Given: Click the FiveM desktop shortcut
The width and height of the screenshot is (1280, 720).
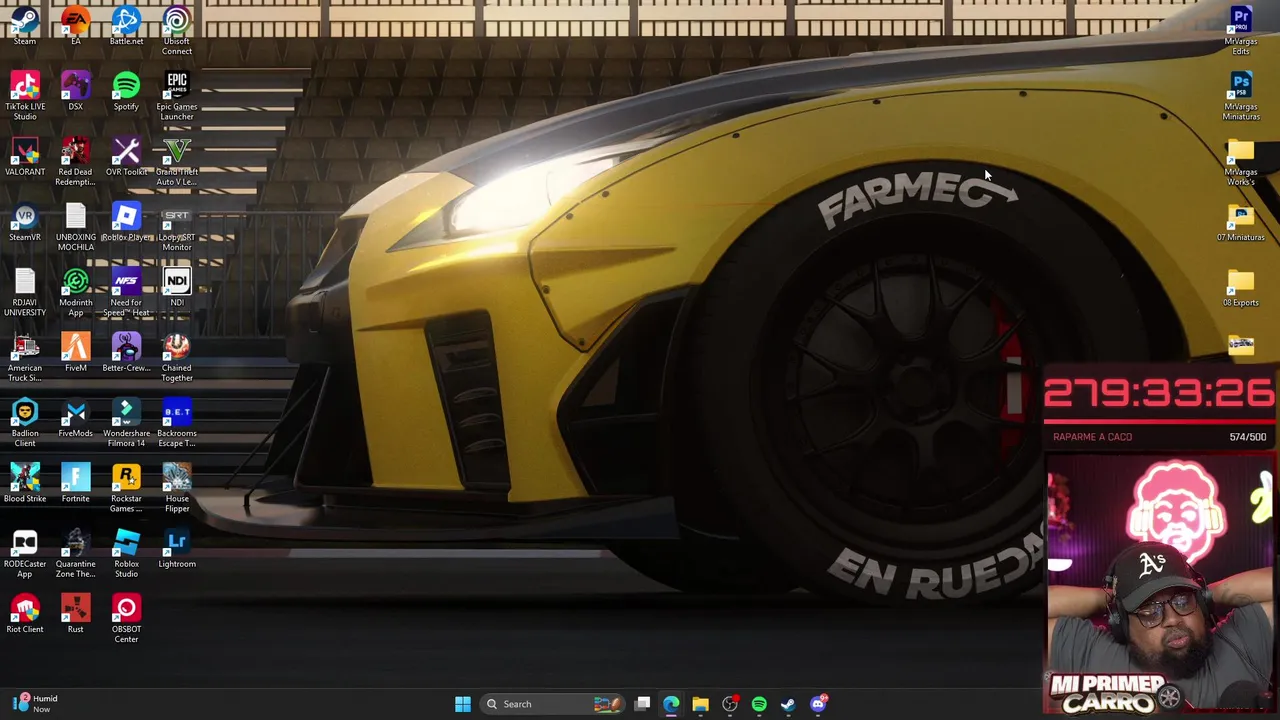Looking at the screenshot, I should [x=75, y=352].
